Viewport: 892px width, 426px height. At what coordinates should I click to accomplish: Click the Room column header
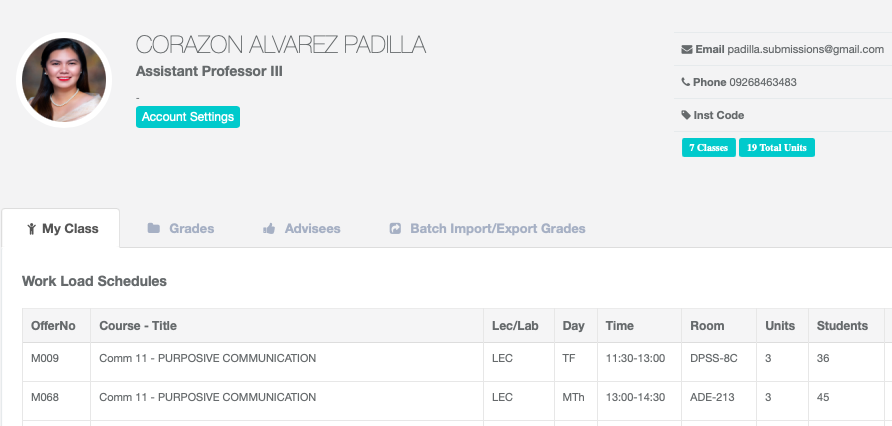(x=707, y=326)
